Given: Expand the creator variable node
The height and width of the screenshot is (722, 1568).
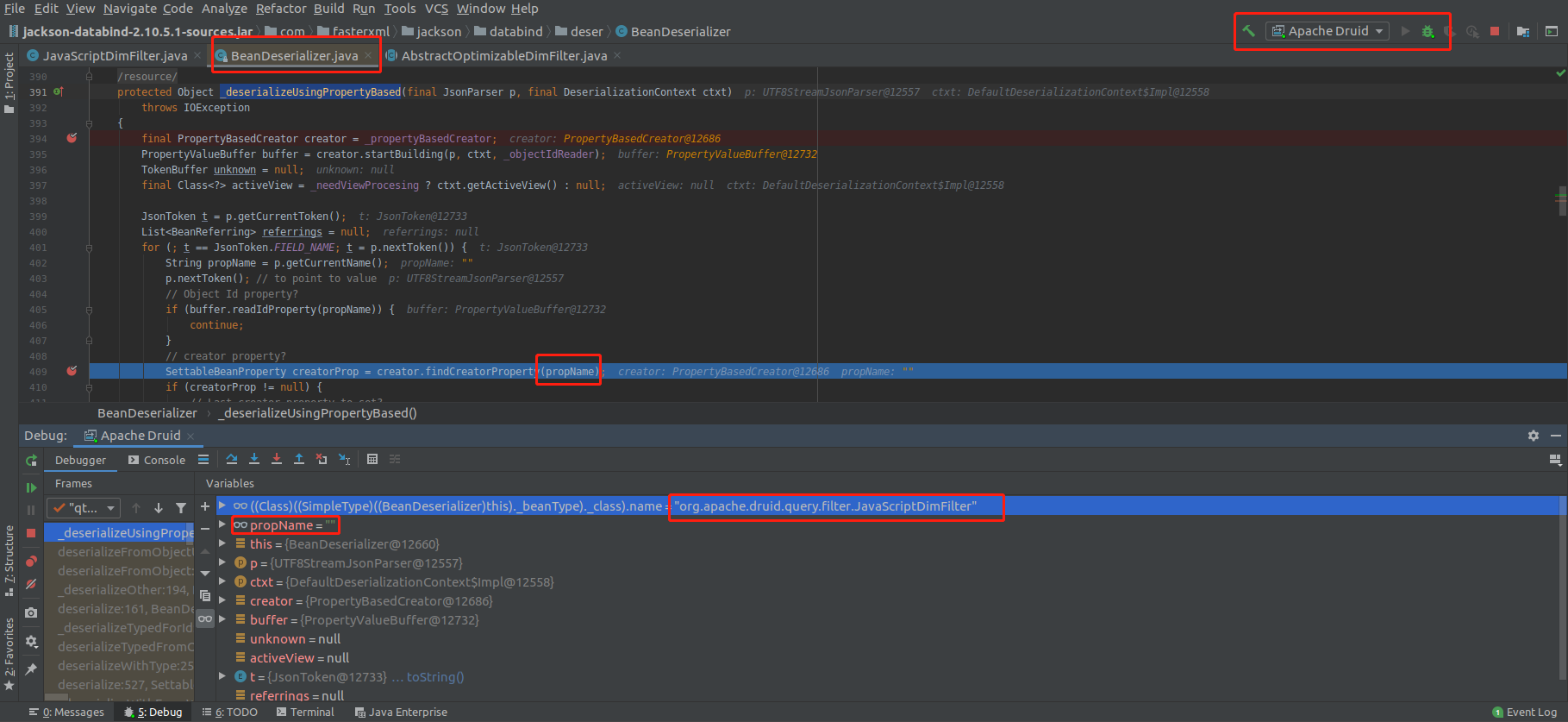Looking at the screenshot, I should (222, 601).
